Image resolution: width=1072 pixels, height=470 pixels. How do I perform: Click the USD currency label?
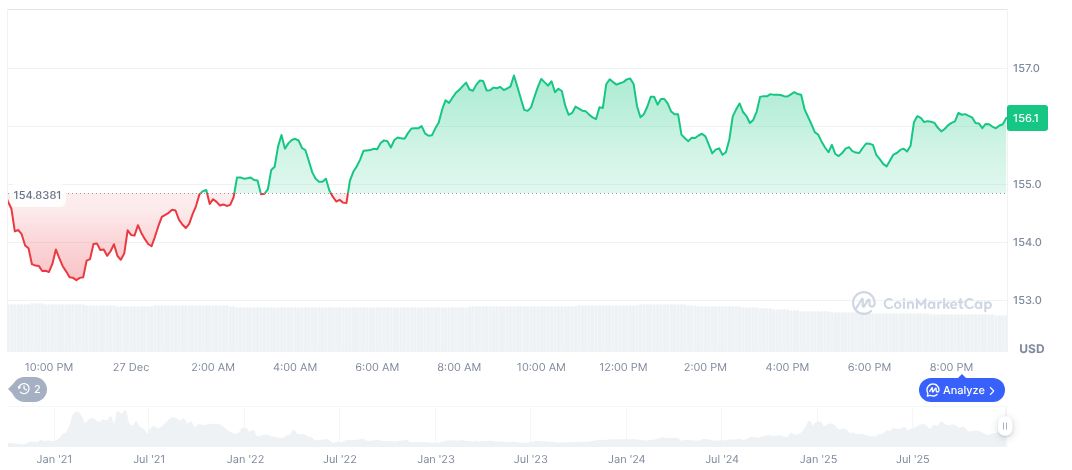pos(1031,349)
